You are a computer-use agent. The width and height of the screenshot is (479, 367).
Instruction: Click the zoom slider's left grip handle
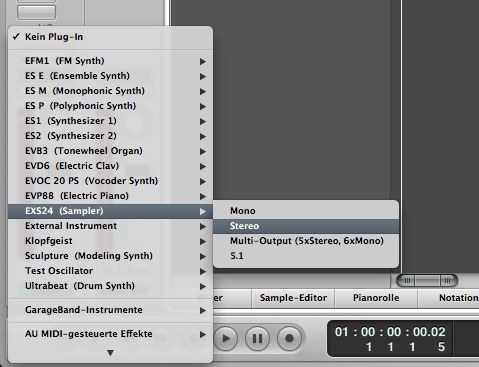(407, 281)
